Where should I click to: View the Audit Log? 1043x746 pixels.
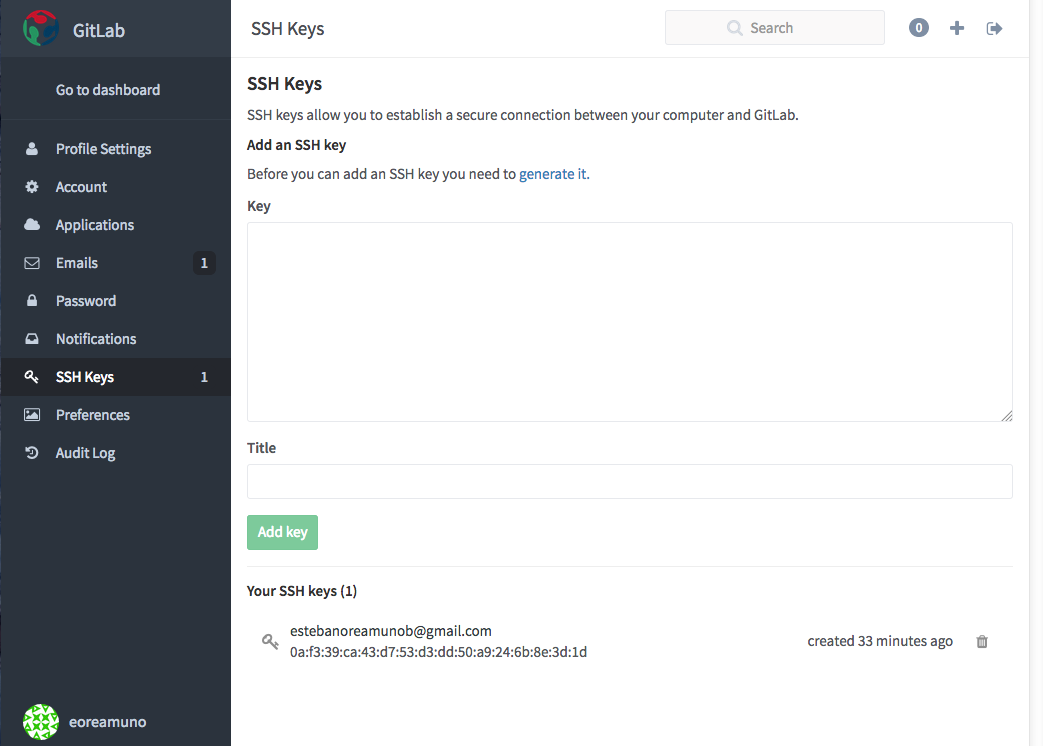point(85,453)
